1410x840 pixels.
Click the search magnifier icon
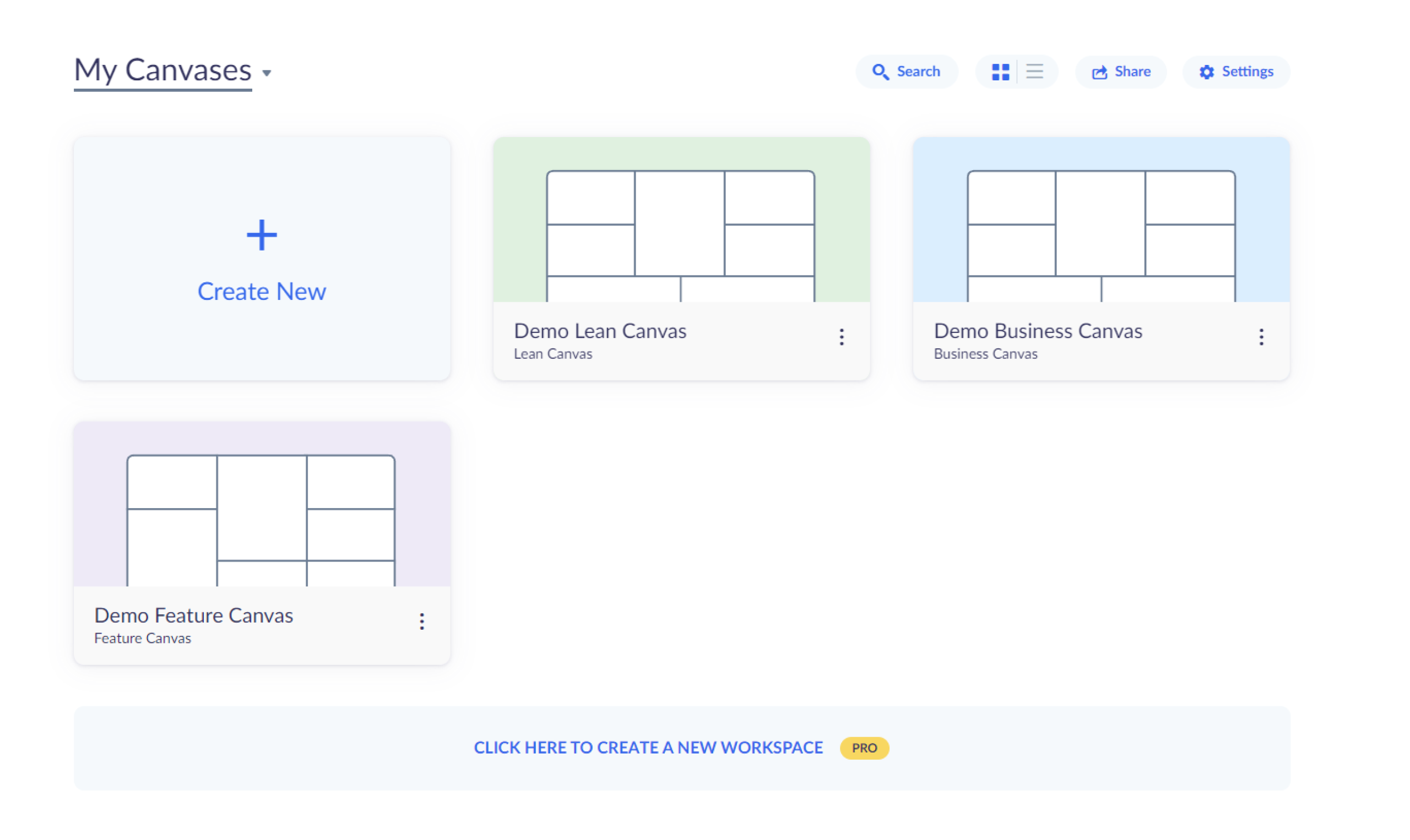881,72
